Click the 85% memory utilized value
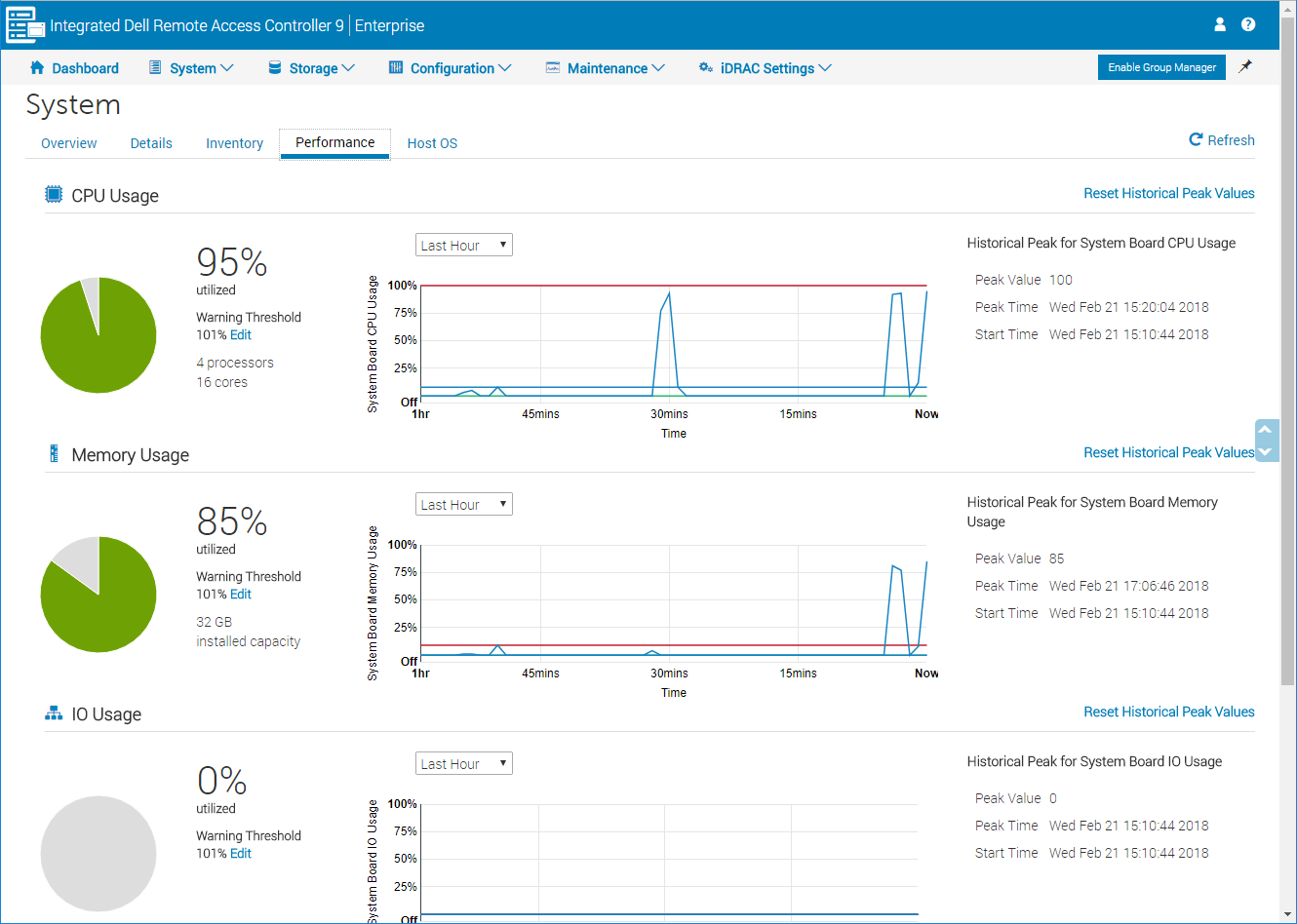Screen dimensions: 1297x924 232,521
